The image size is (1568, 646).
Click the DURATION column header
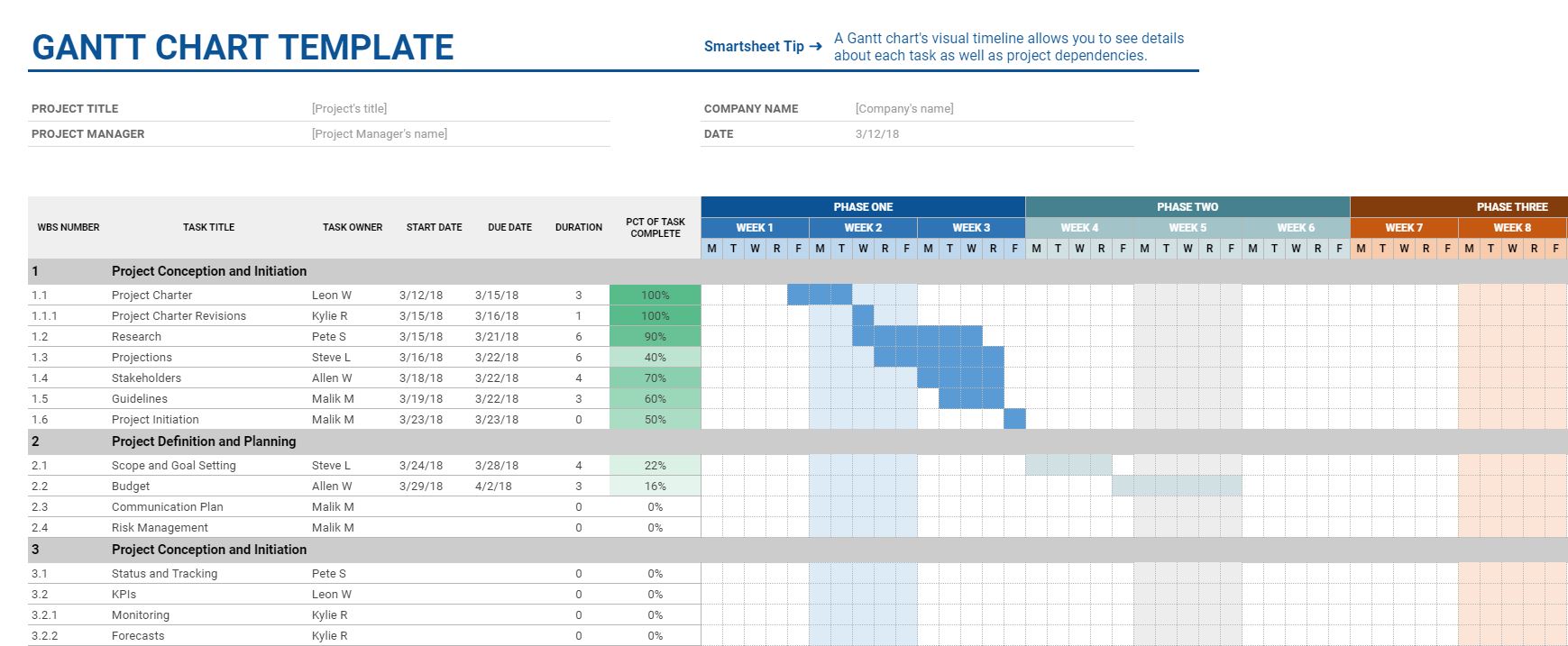(x=579, y=228)
